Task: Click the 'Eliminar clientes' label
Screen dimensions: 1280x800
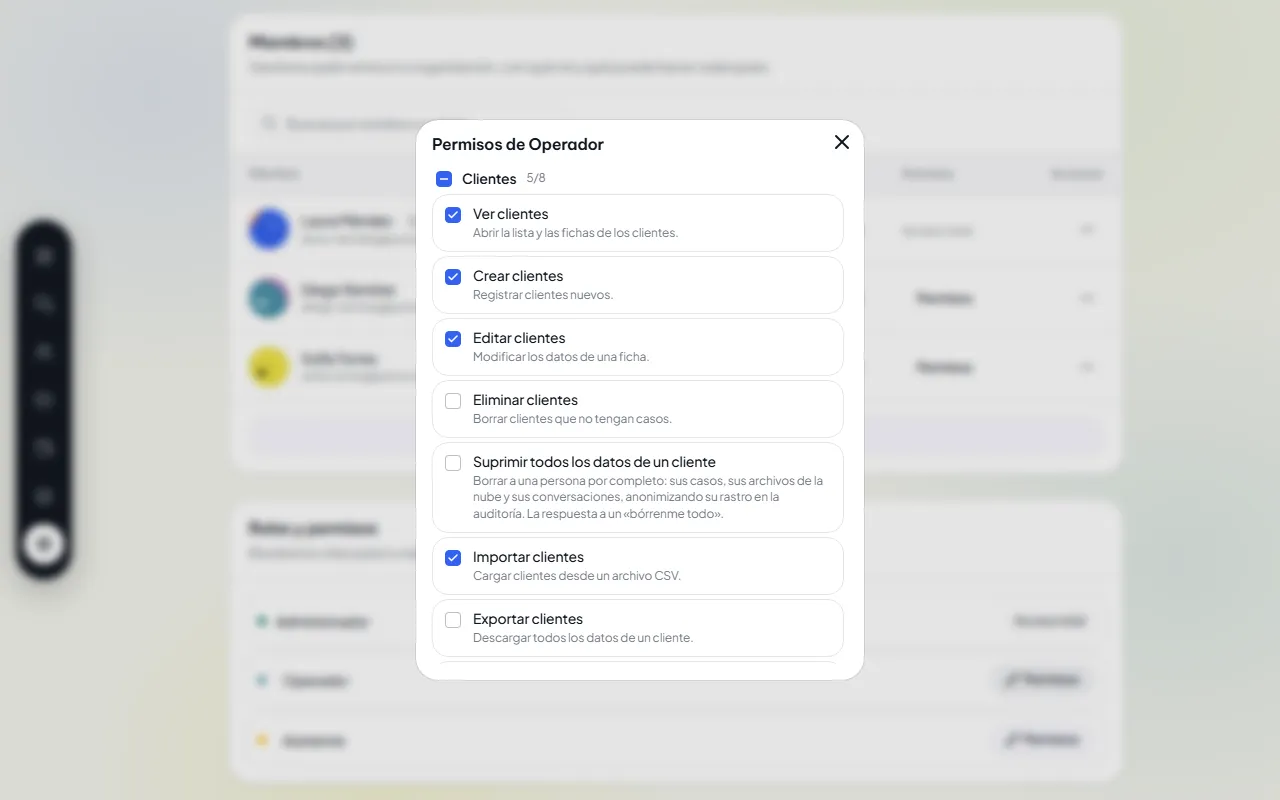Action: 525,400
